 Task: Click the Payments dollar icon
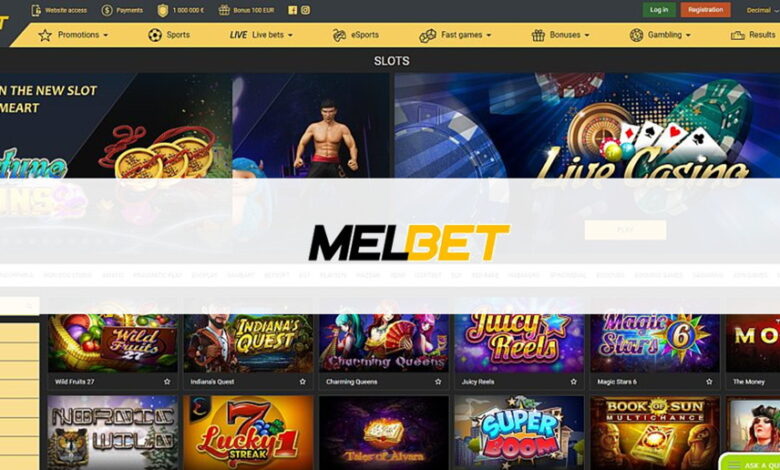pyautogui.click(x=106, y=10)
